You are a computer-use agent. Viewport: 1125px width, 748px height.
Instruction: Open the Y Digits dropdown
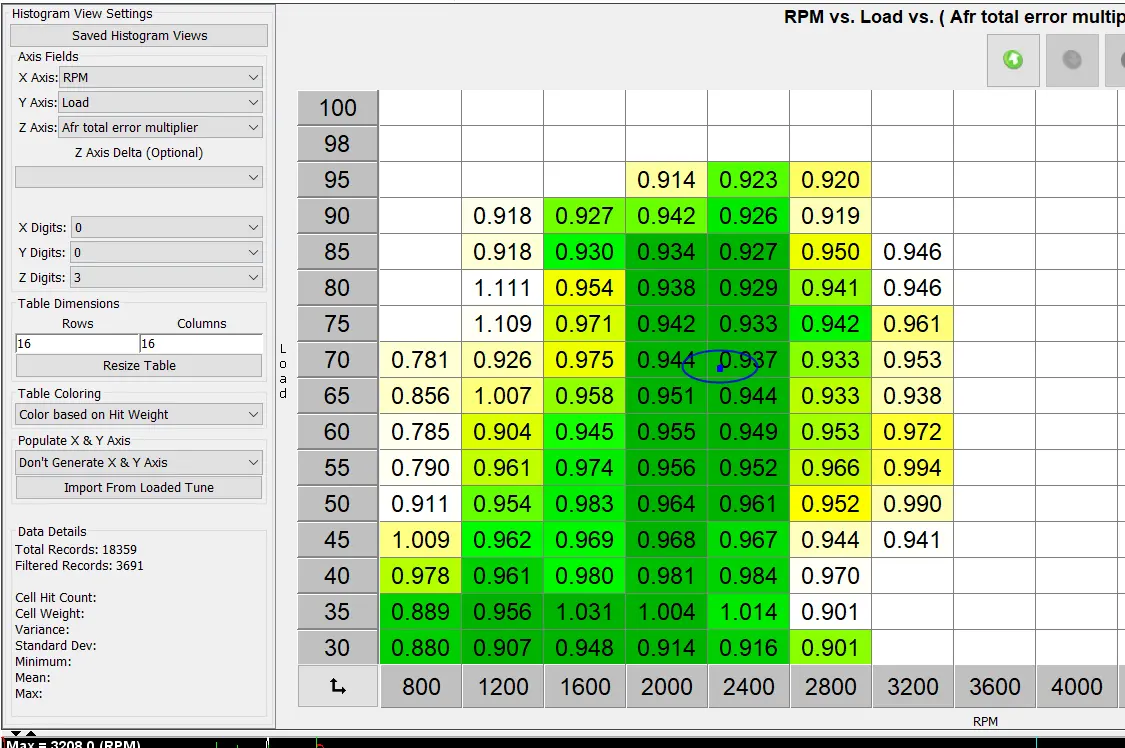click(166, 252)
